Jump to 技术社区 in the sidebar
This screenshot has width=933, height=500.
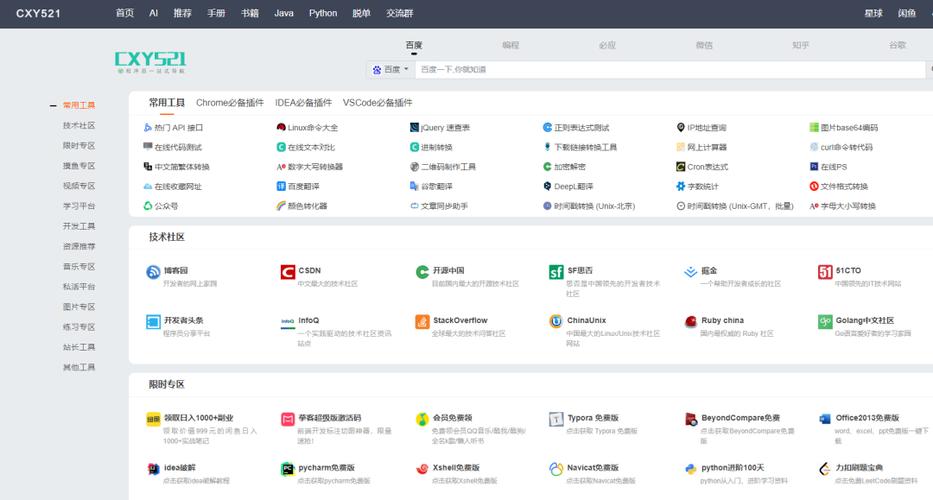click(79, 126)
